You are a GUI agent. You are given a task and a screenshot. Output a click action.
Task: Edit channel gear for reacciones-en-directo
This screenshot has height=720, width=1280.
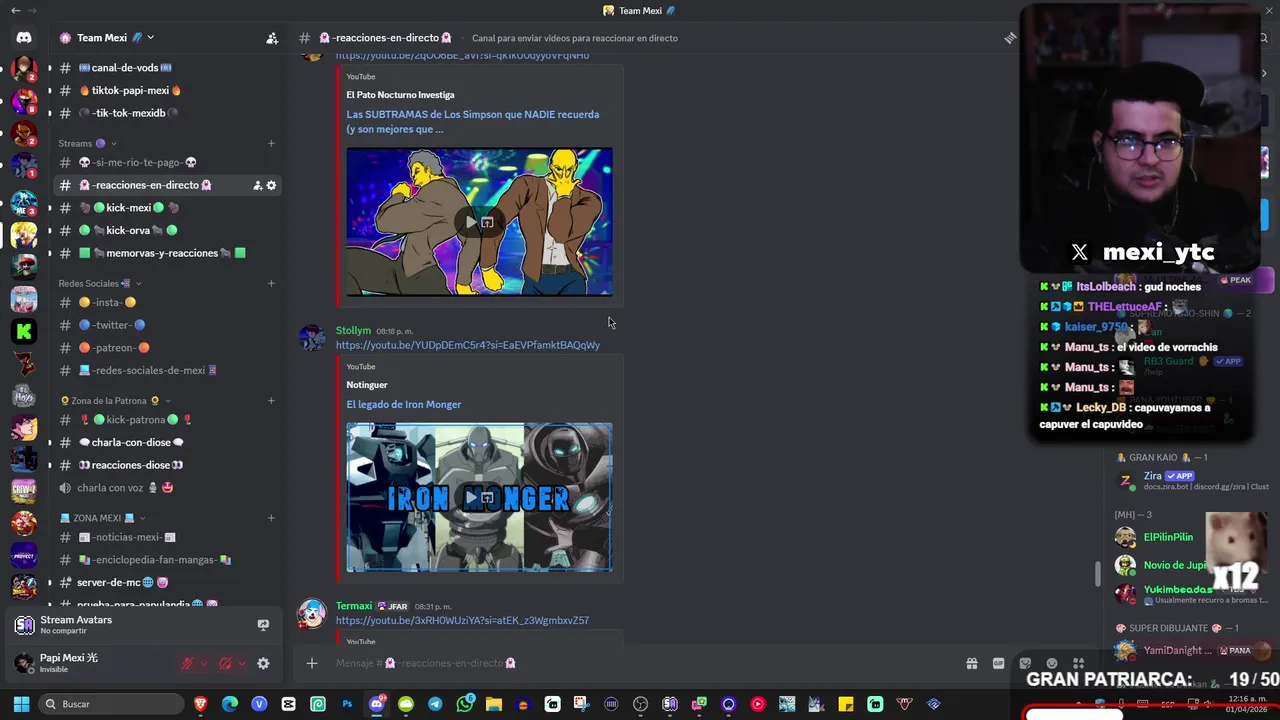tap(271, 185)
